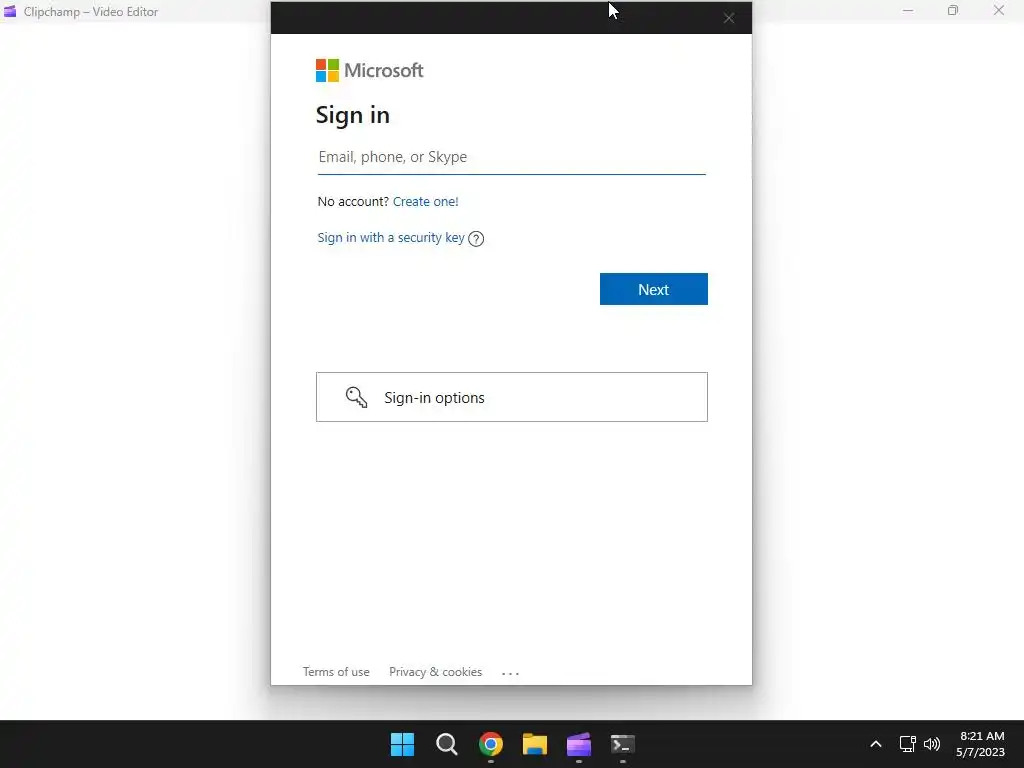Click the security key help question icon
This screenshot has width=1024, height=768.
pos(476,239)
